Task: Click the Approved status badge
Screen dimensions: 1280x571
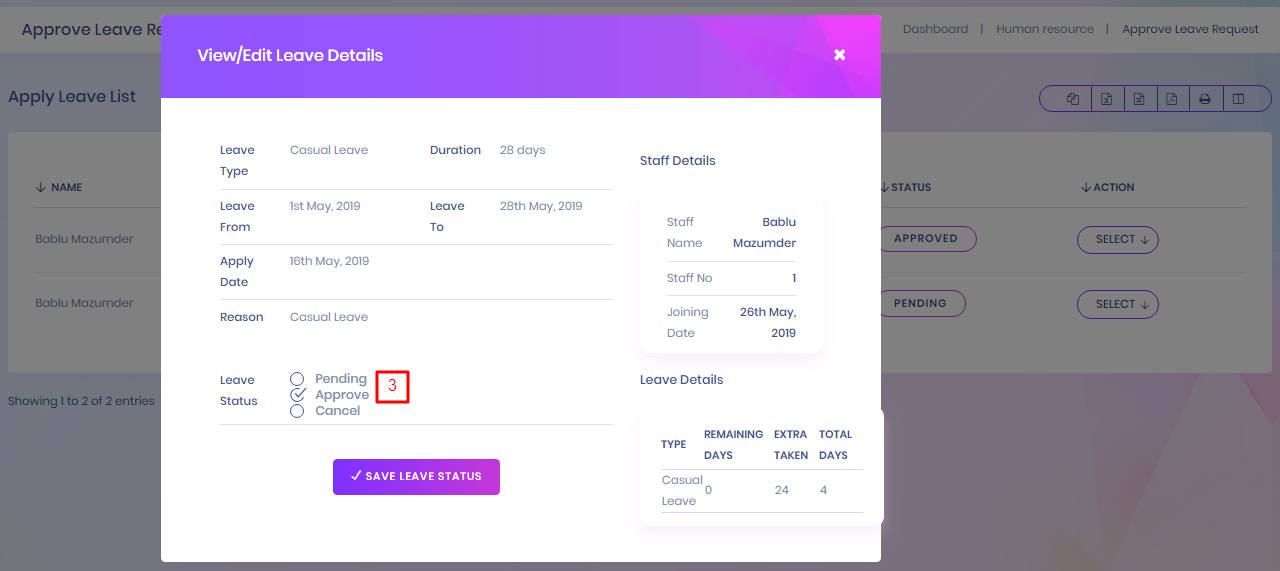Action: [926, 239]
